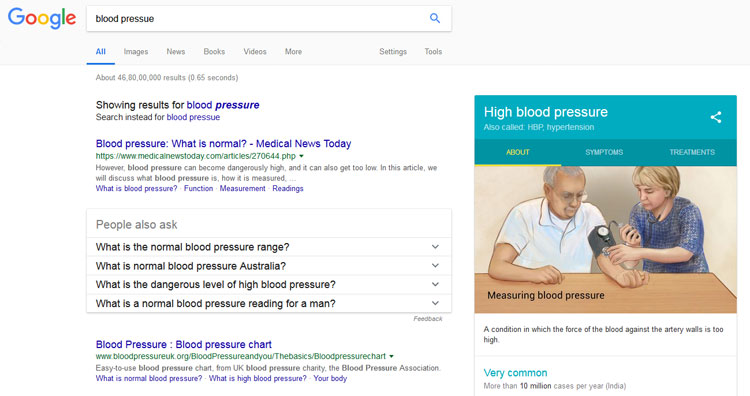Viewport: 750px width, 396px height.
Task: Focus the search box with 'blood pressue'
Action: (269, 19)
